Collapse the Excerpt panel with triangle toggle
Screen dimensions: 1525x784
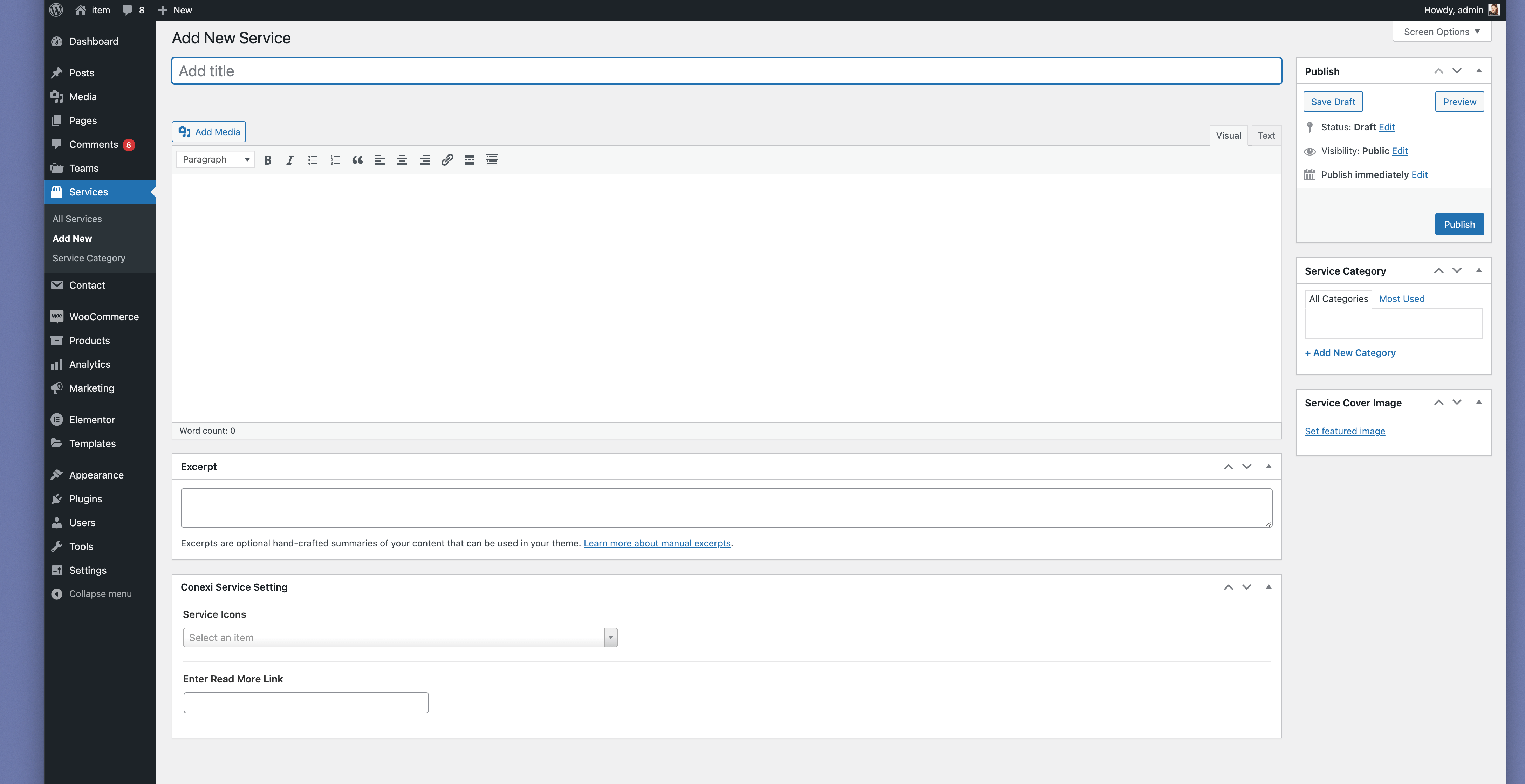tap(1268, 466)
